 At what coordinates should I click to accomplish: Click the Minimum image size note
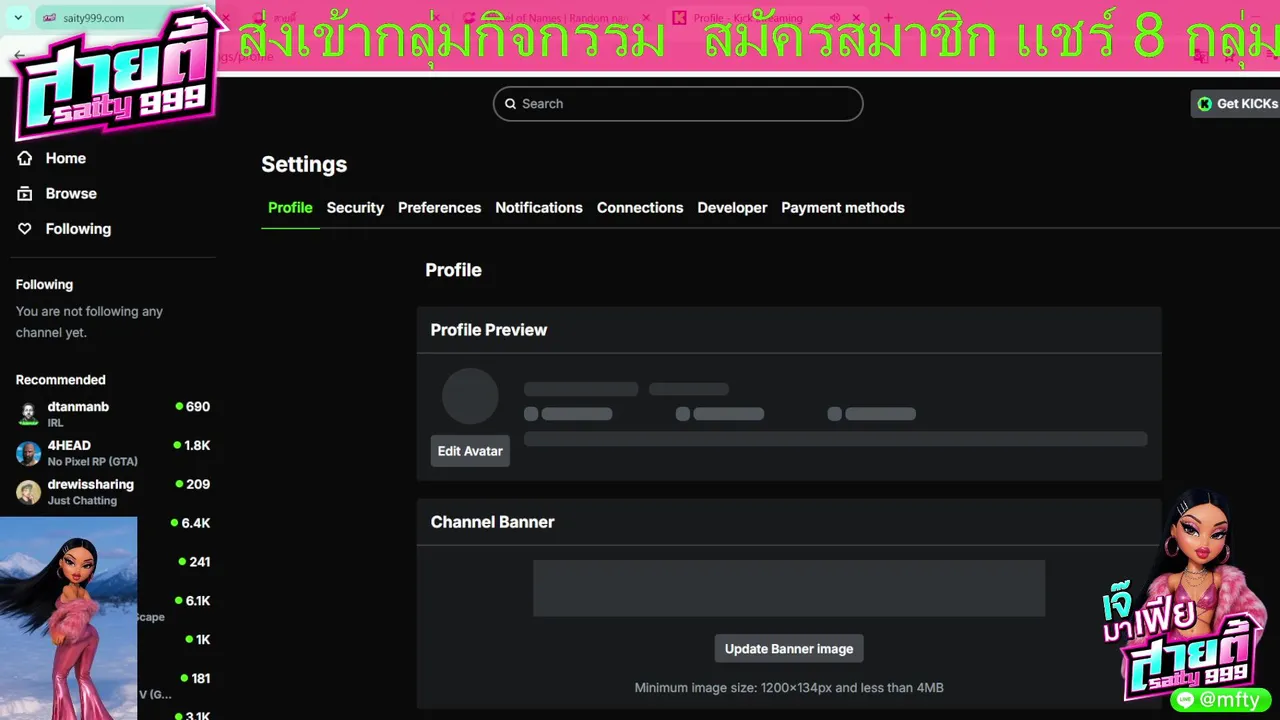click(x=789, y=688)
